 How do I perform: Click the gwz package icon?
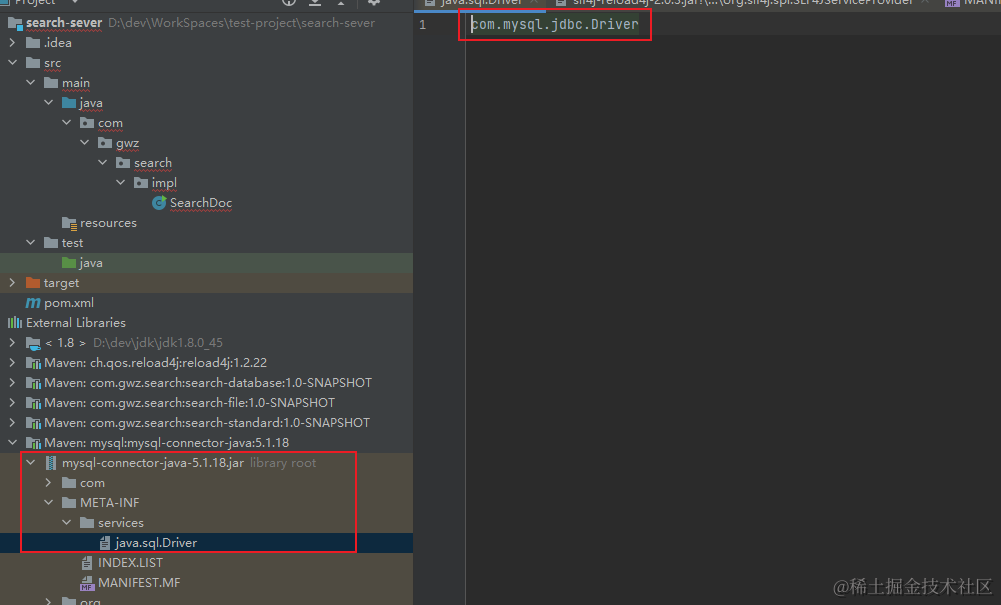105,143
